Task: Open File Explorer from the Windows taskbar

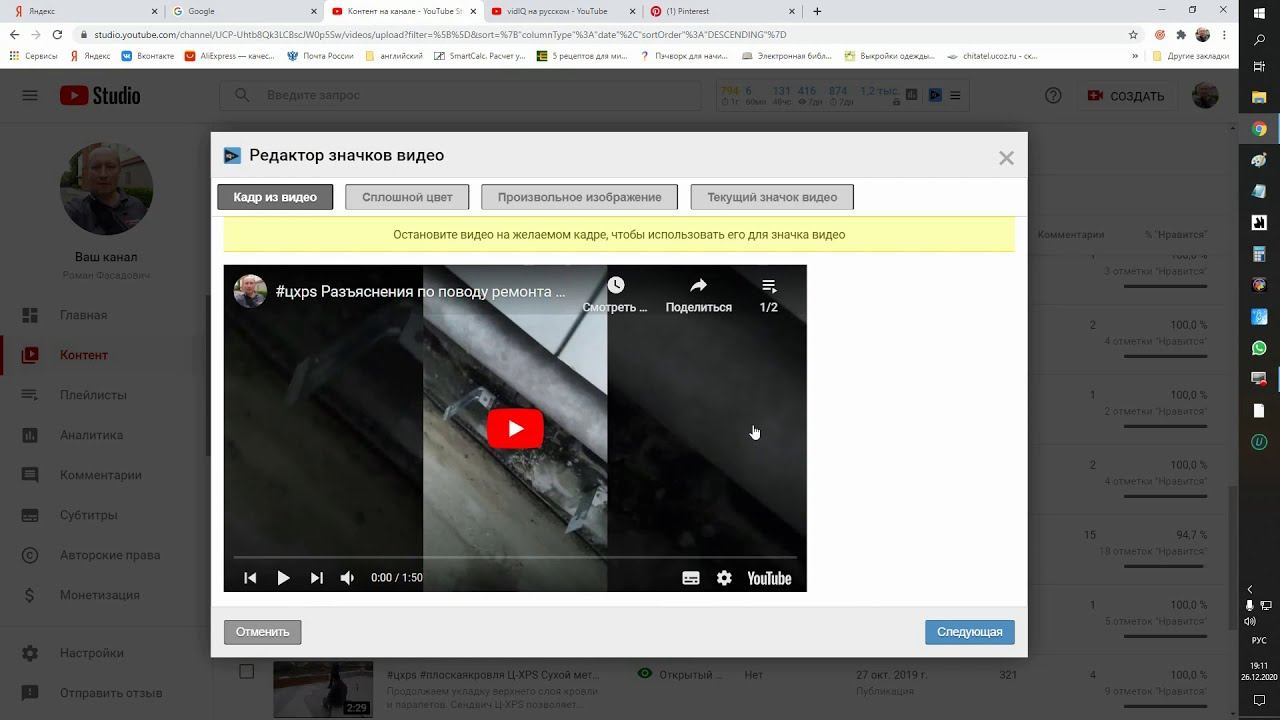Action: pos(1259,98)
